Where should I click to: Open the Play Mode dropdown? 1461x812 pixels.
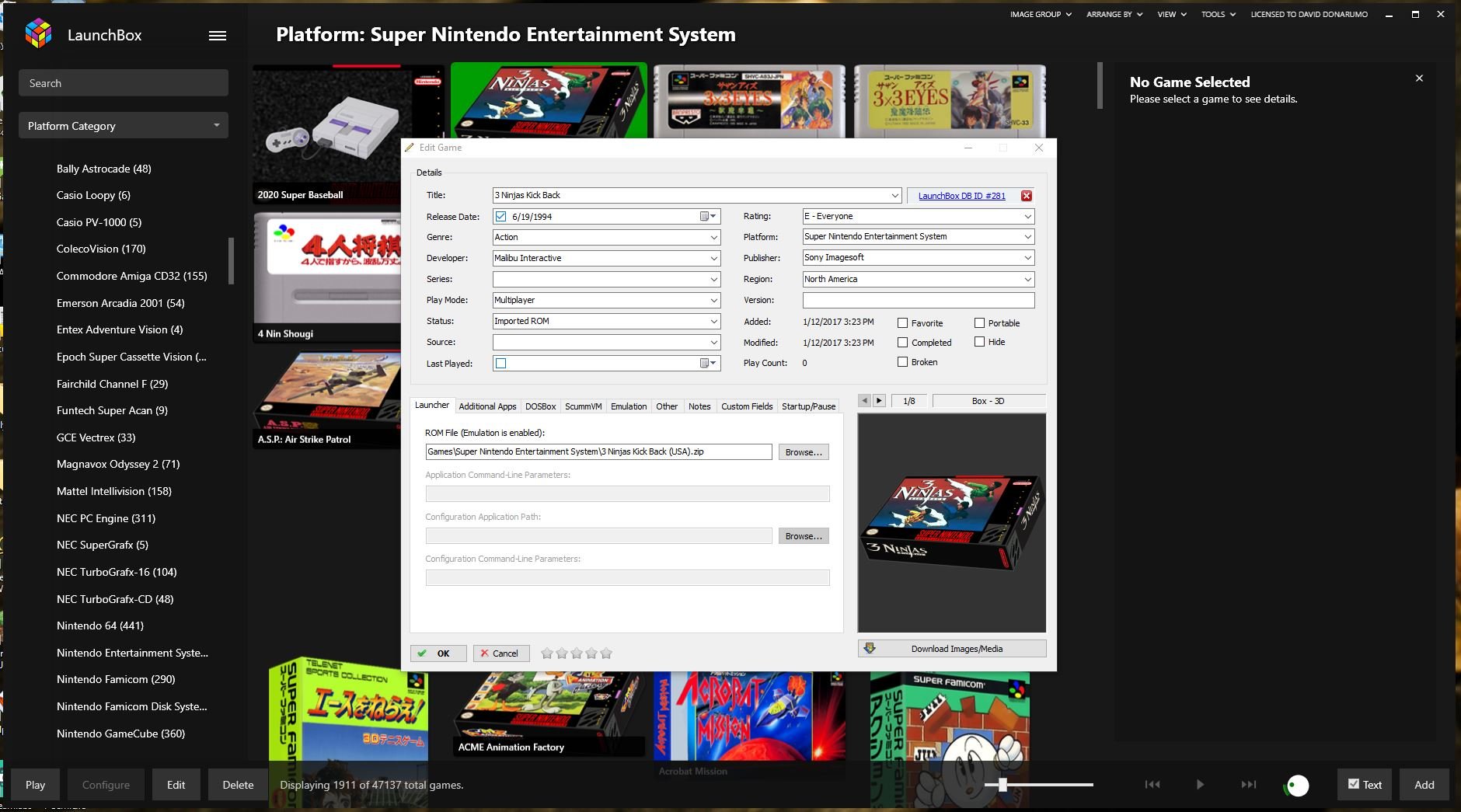tap(713, 300)
